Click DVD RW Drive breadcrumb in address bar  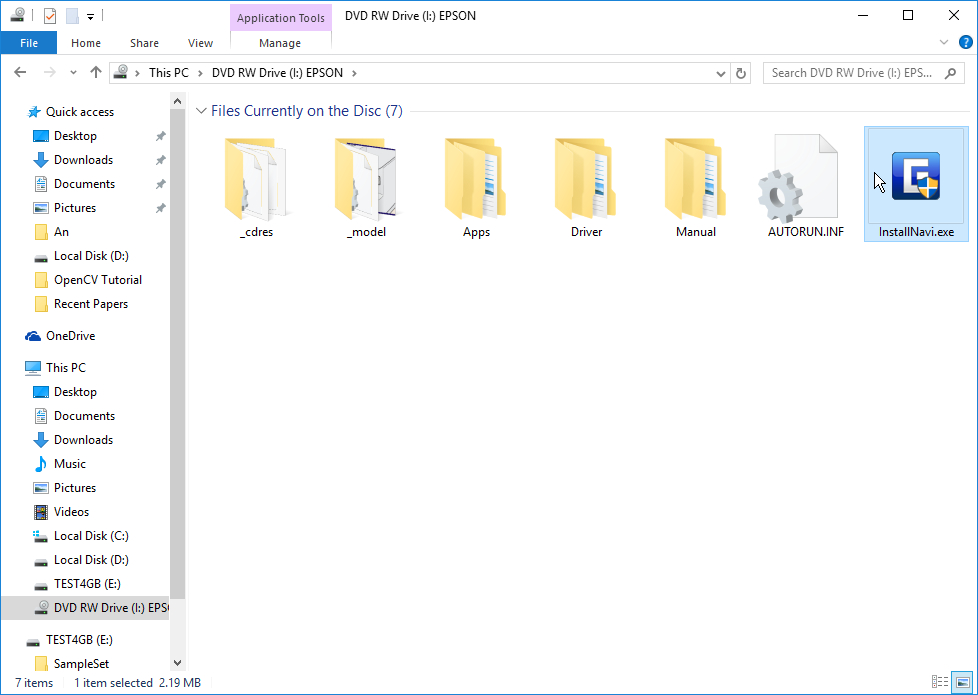(278, 73)
